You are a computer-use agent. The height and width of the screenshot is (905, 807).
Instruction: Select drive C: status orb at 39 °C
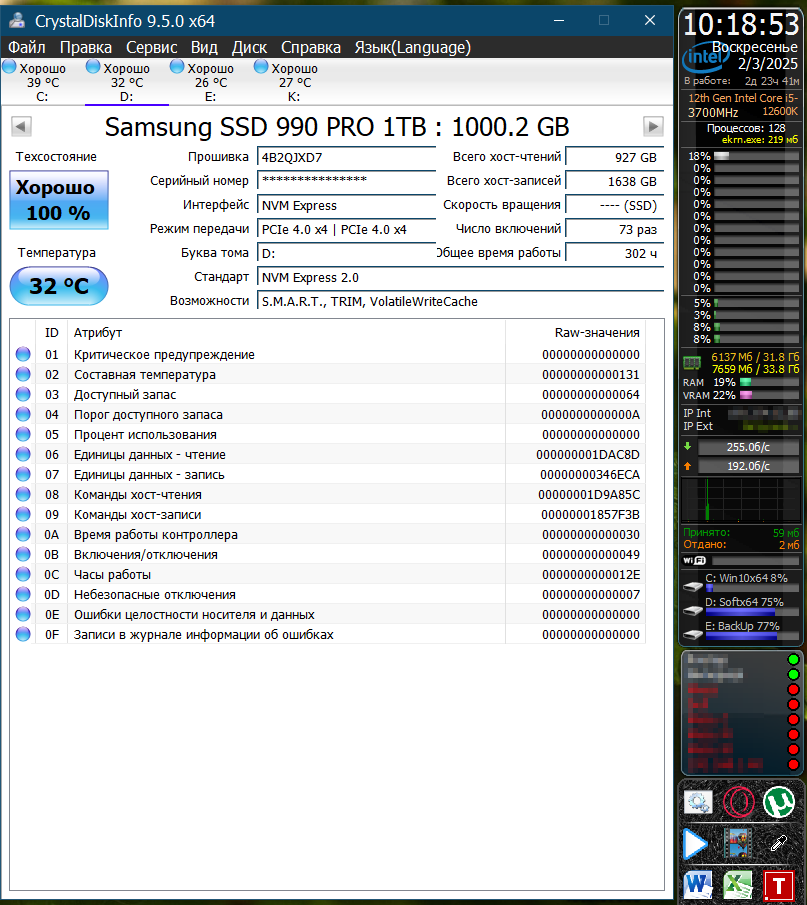(x=9, y=67)
